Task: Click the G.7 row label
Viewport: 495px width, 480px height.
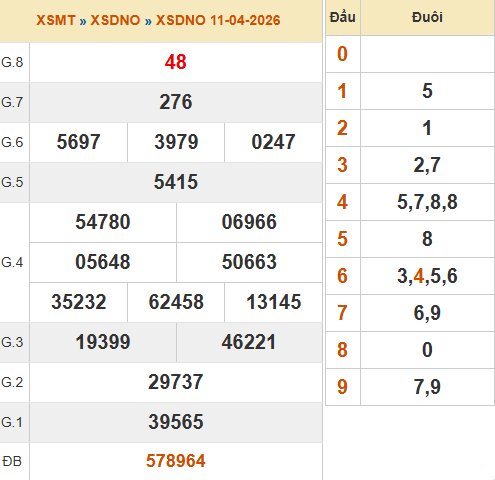Action: coord(12,102)
